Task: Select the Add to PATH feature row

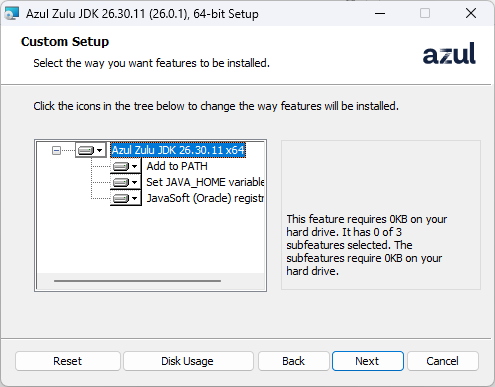Action: [177, 166]
